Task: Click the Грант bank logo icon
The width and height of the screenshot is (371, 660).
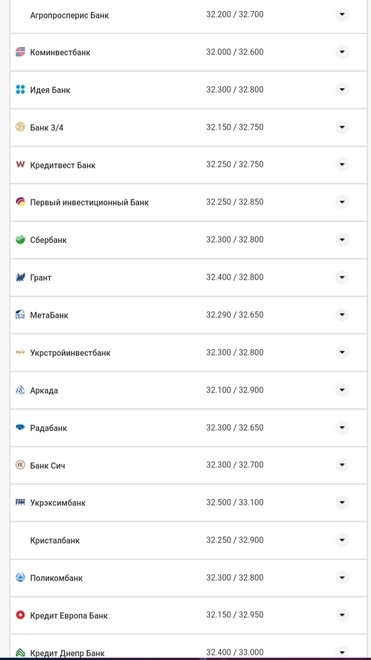Action: 20,277
